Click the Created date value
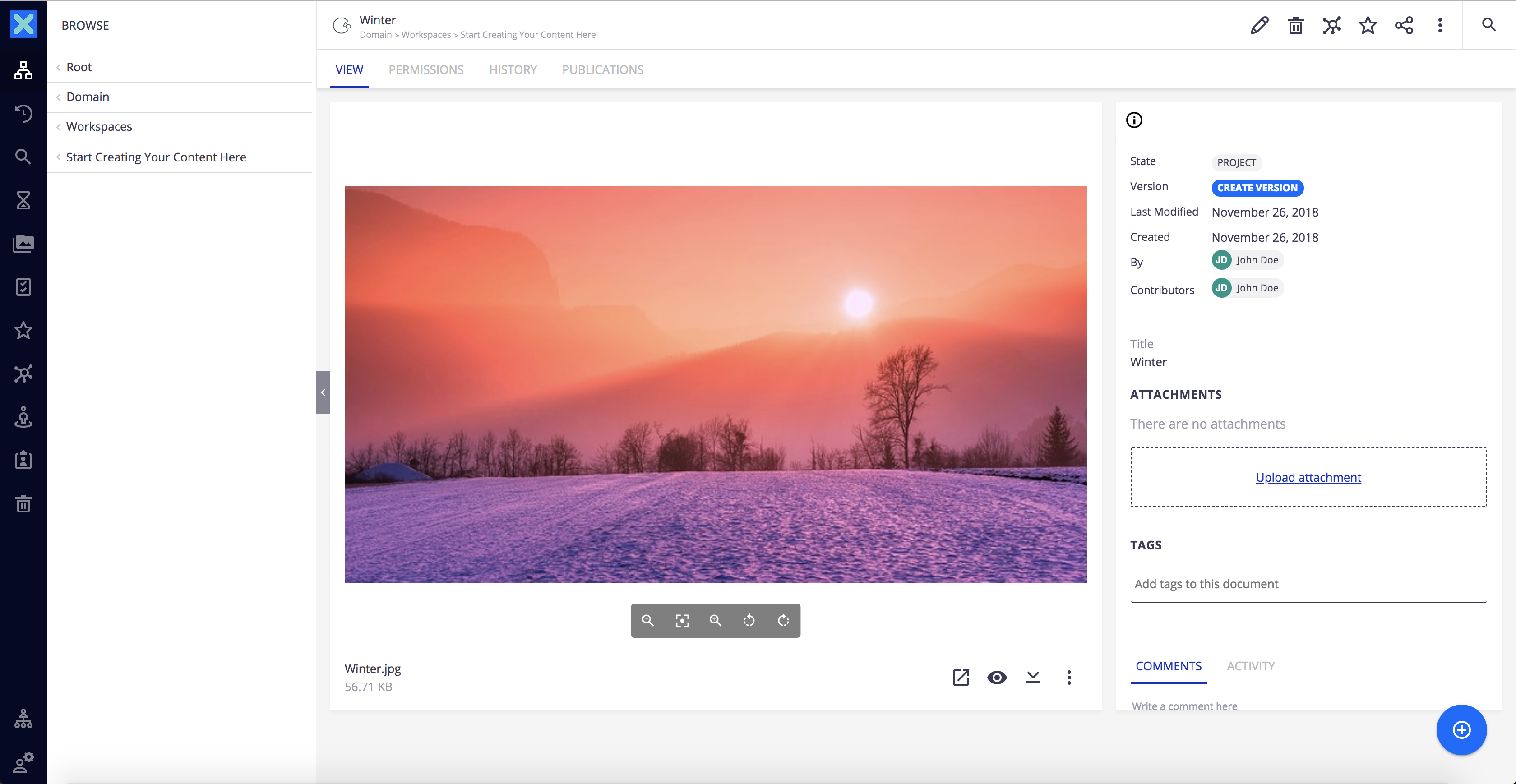1516x784 pixels. 1265,237
